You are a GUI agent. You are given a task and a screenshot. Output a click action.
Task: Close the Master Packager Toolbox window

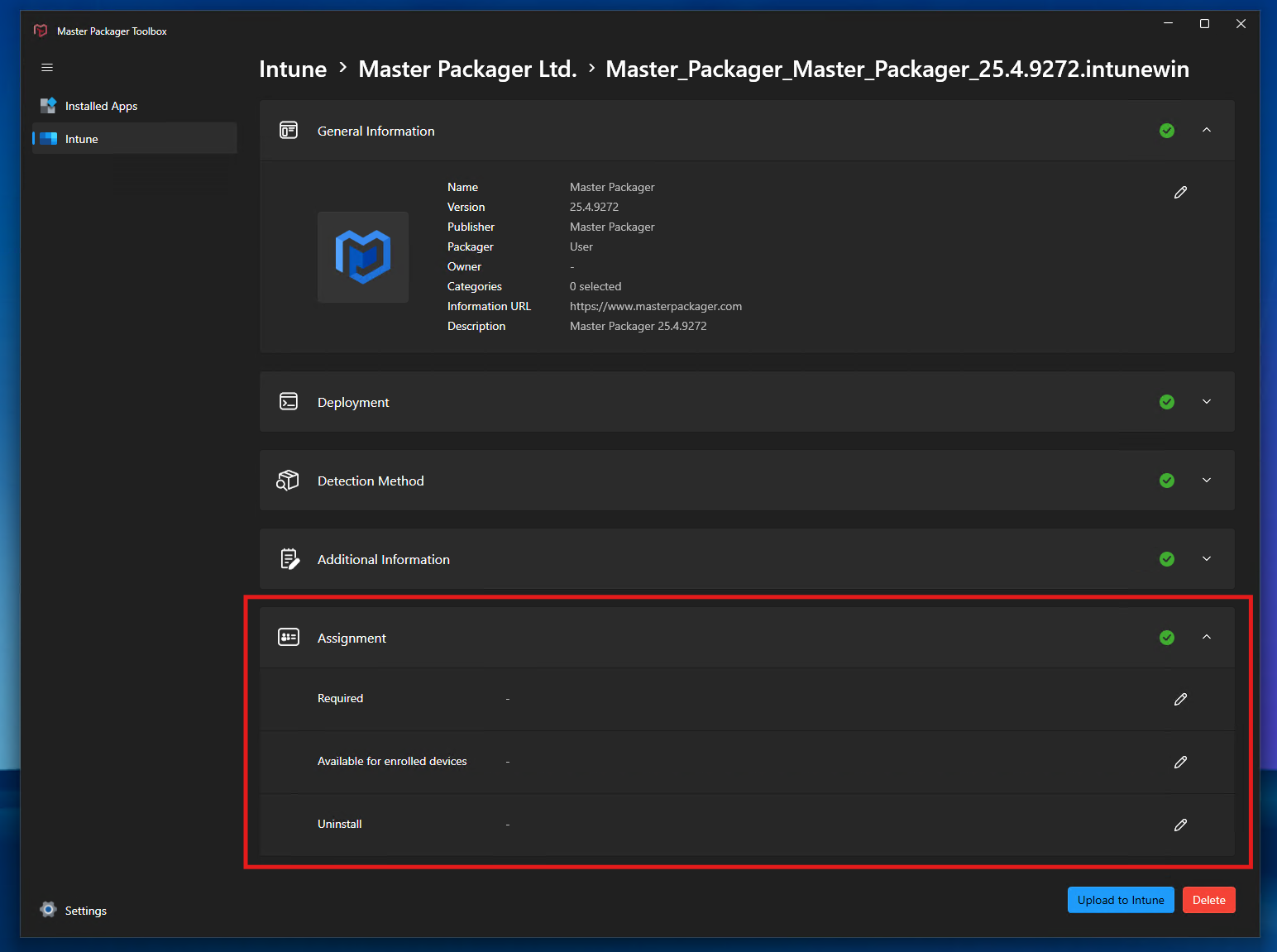coord(1241,23)
